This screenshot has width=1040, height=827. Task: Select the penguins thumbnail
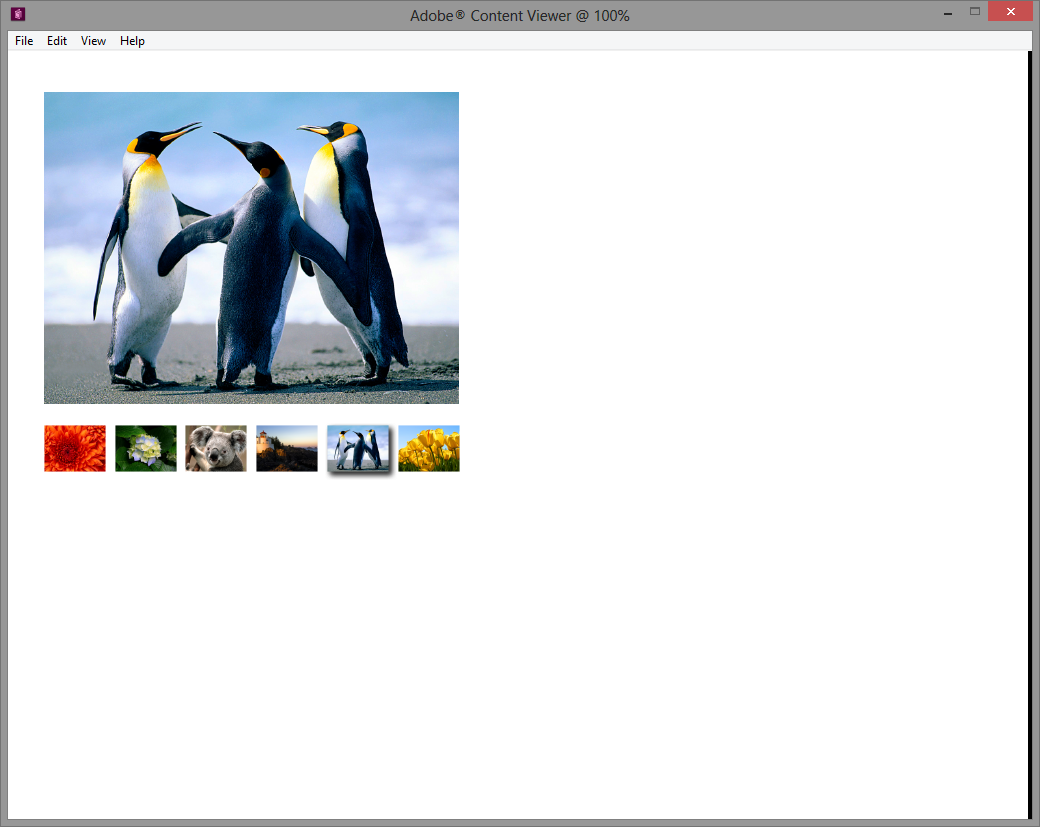coord(358,448)
